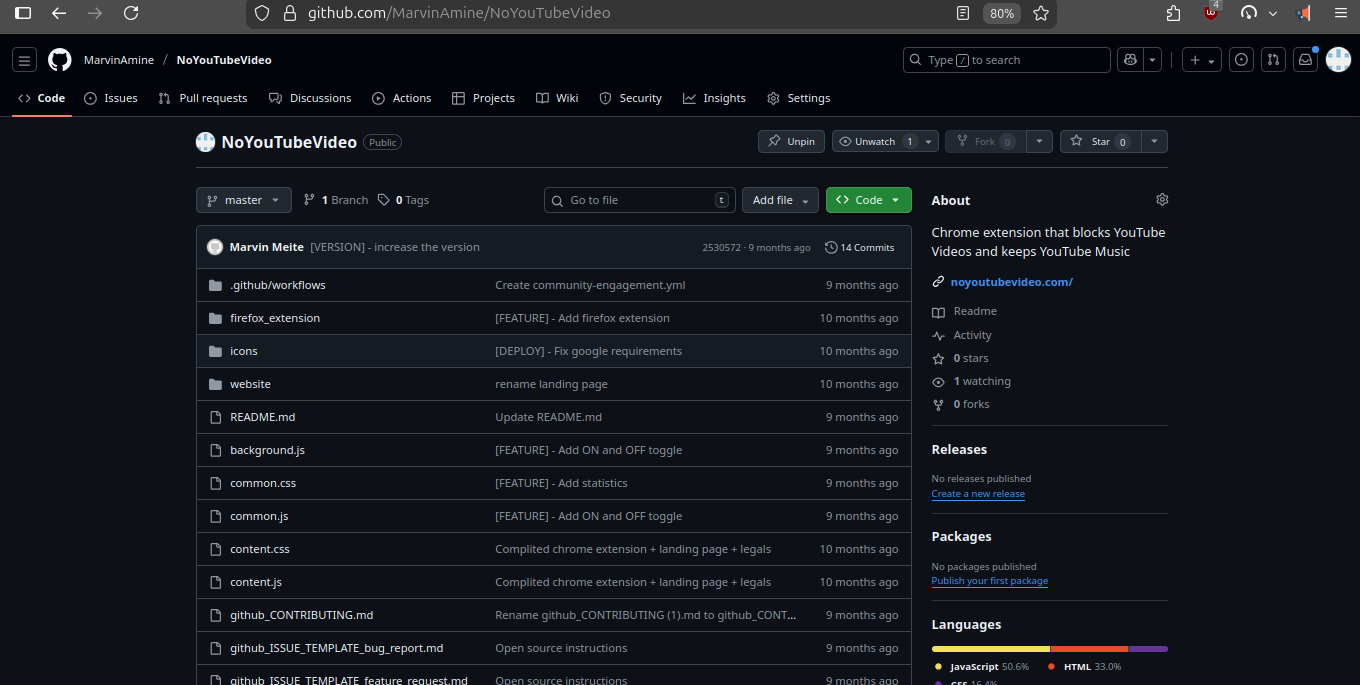Switch to the Pull requests tab

point(203,98)
